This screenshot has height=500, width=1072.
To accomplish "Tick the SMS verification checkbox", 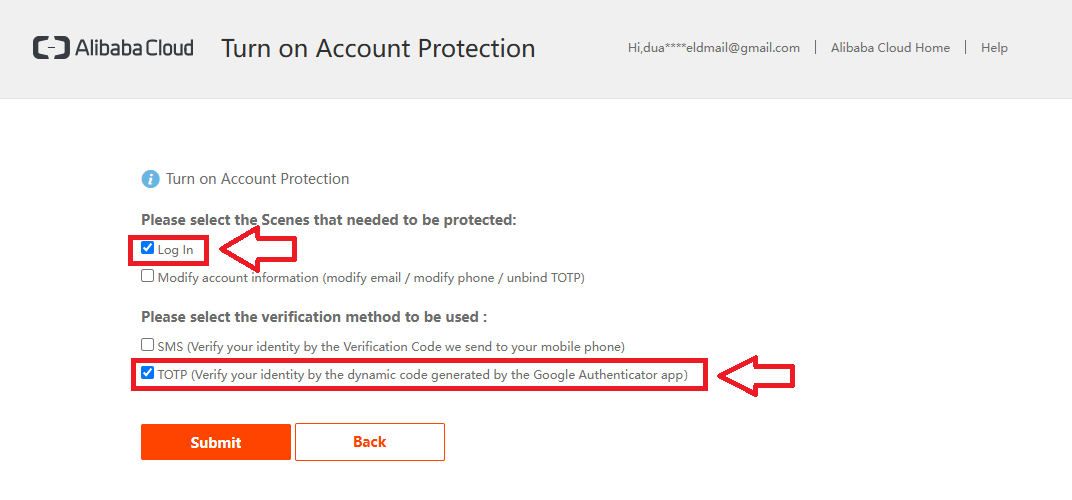I will (148, 345).
